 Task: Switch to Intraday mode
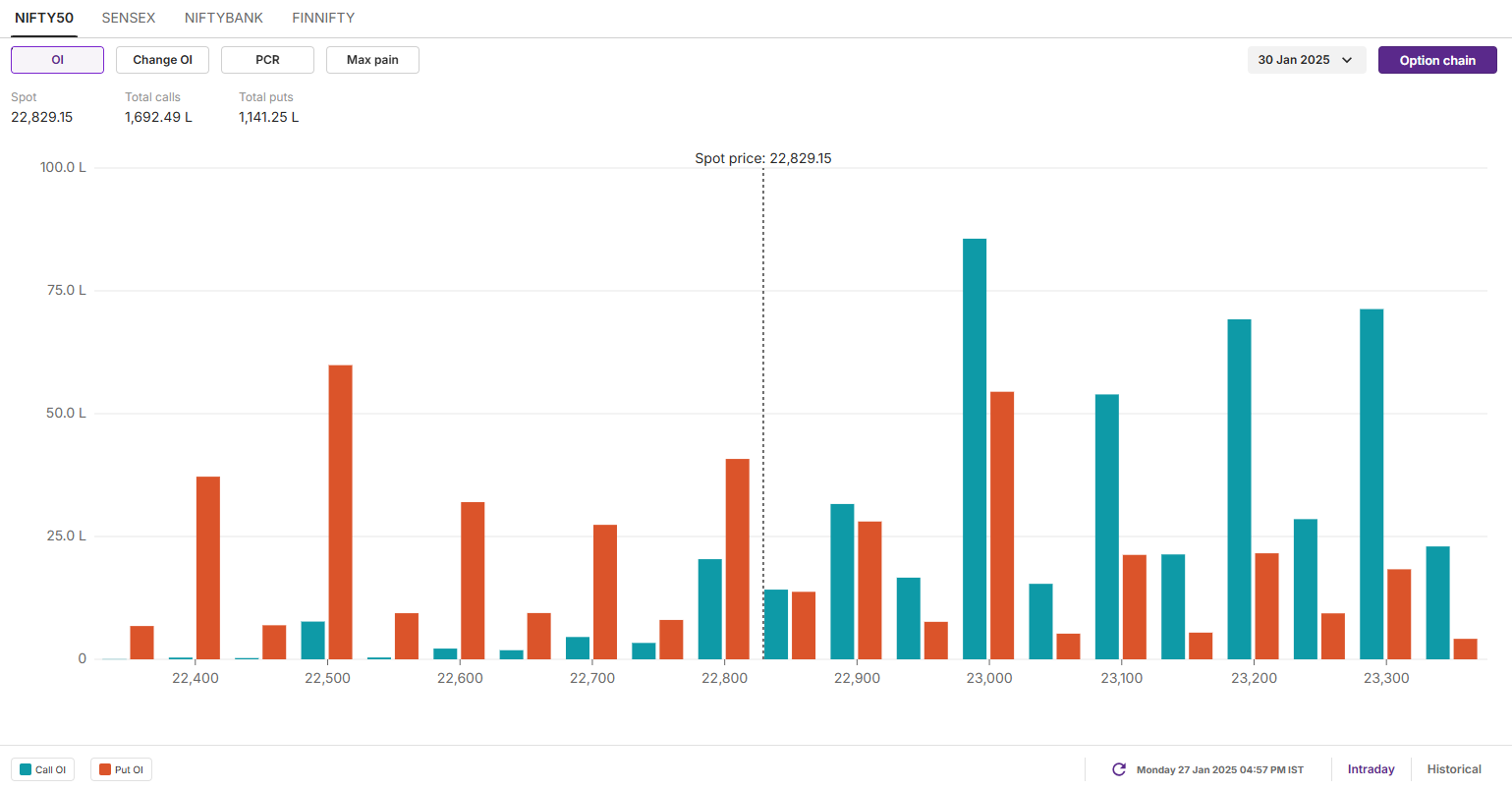[1371, 769]
